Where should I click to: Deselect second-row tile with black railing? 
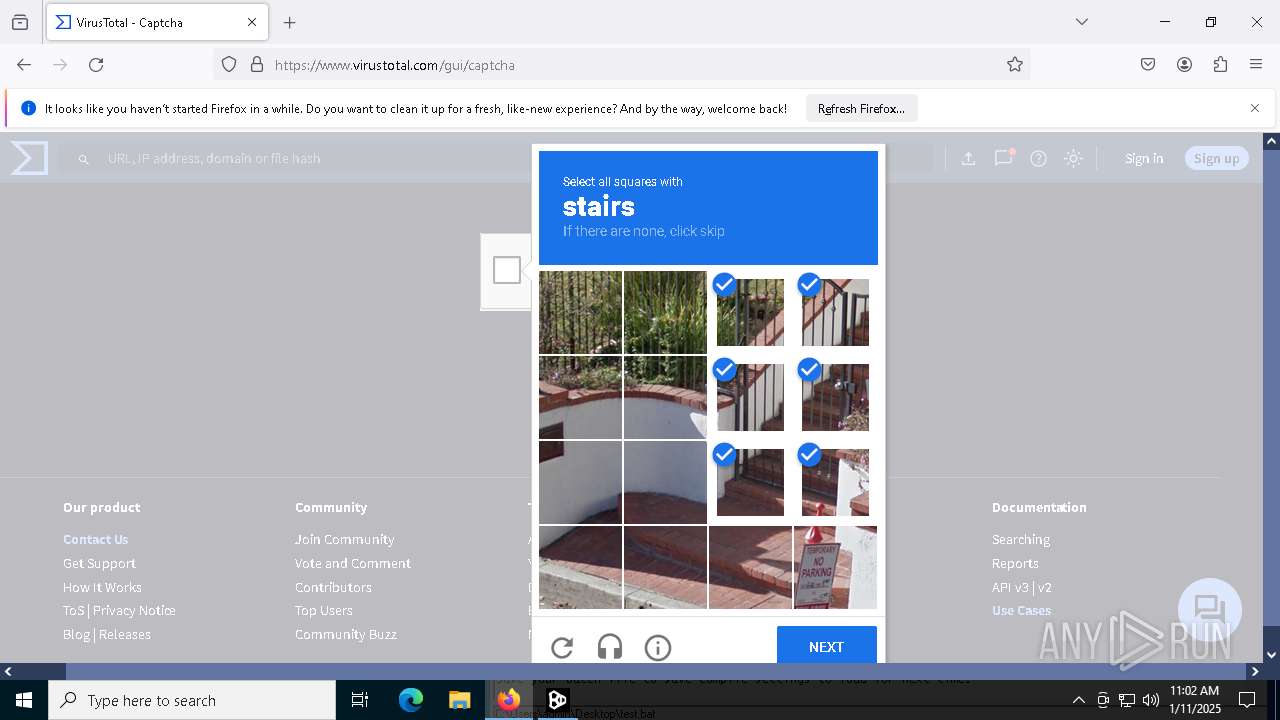(x=750, y=397)
